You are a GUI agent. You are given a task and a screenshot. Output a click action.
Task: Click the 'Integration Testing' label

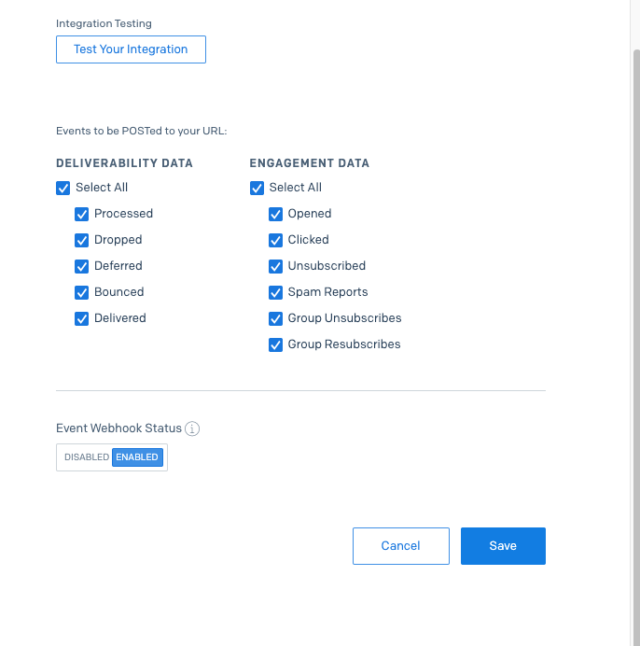click(104, 23)
